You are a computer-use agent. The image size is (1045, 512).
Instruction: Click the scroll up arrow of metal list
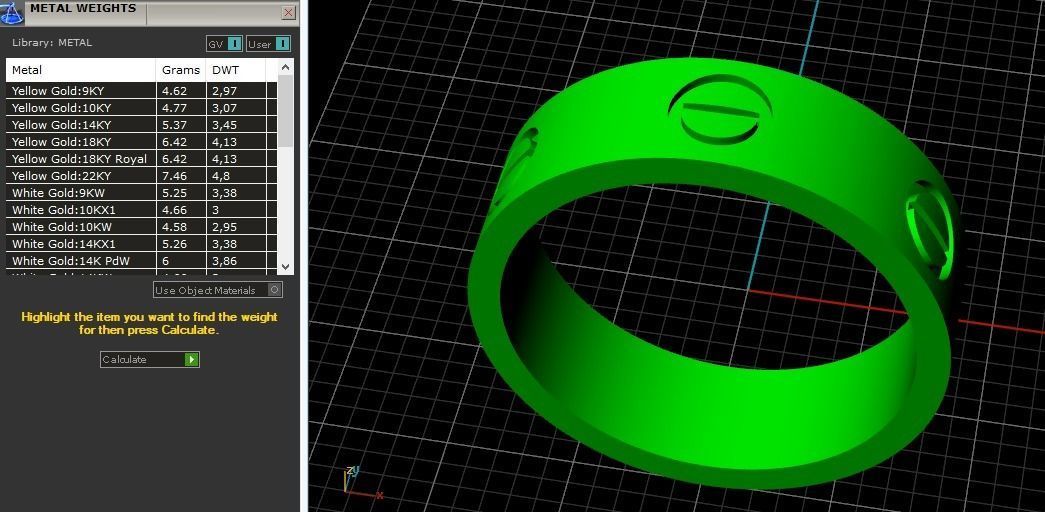pyautogui.click(x=285, y=67)
